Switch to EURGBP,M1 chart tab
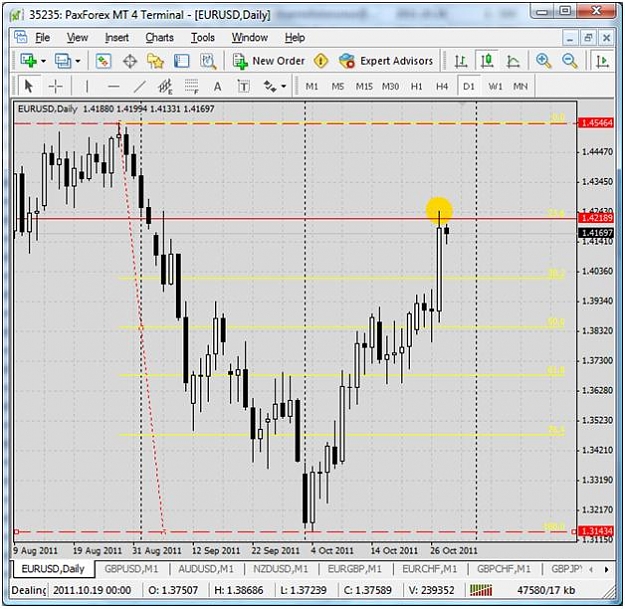This screenshot has width=625, height=609. pos(354,569)
